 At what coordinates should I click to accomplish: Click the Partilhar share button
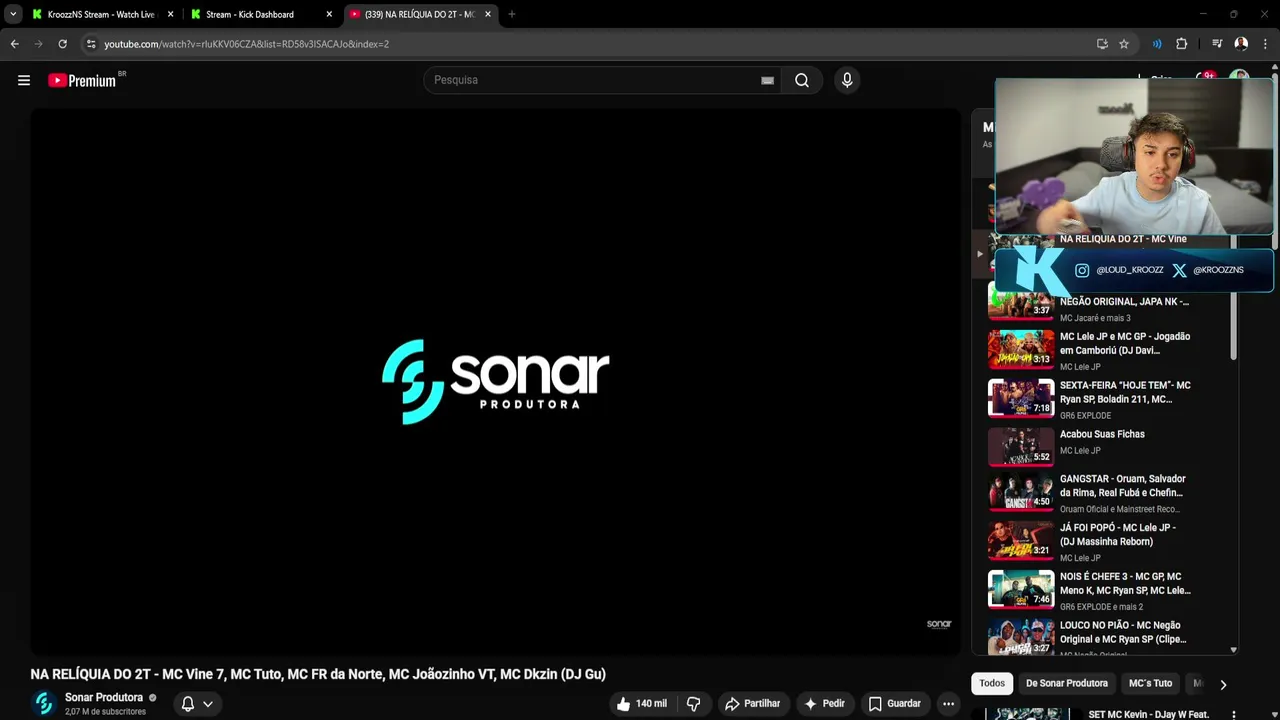[x=752, y=704]
